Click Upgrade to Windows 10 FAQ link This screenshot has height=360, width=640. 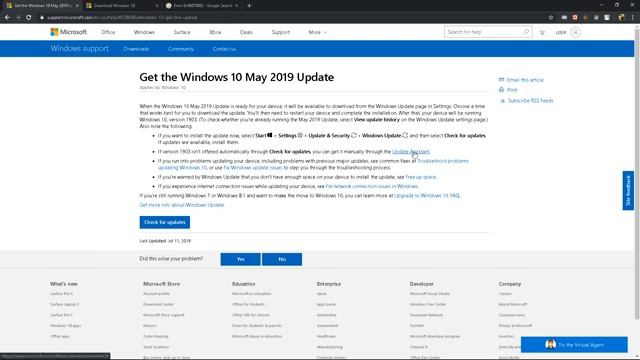[x=427, y=196]
